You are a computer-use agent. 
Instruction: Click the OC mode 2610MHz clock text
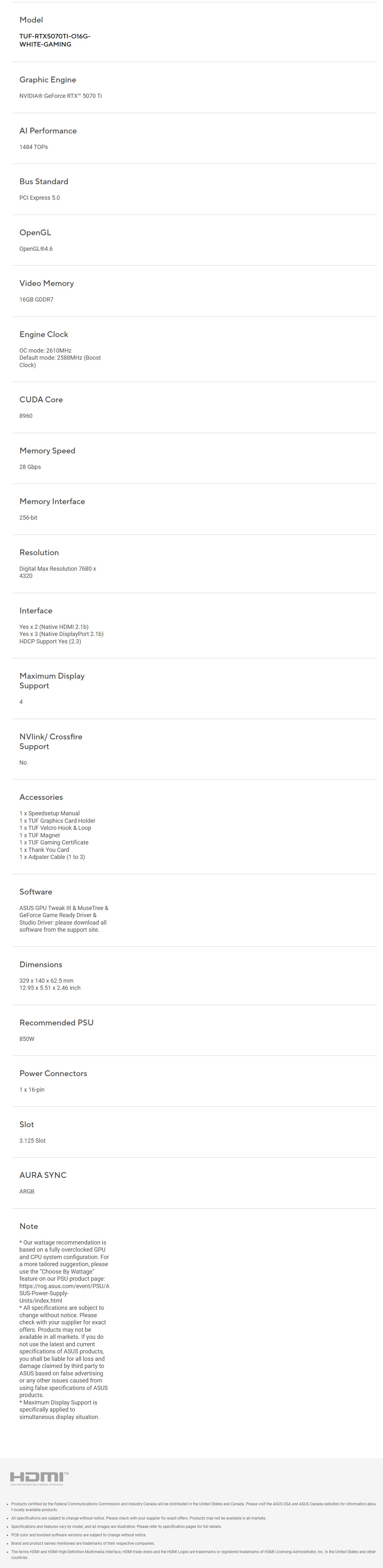click(45, 351)
